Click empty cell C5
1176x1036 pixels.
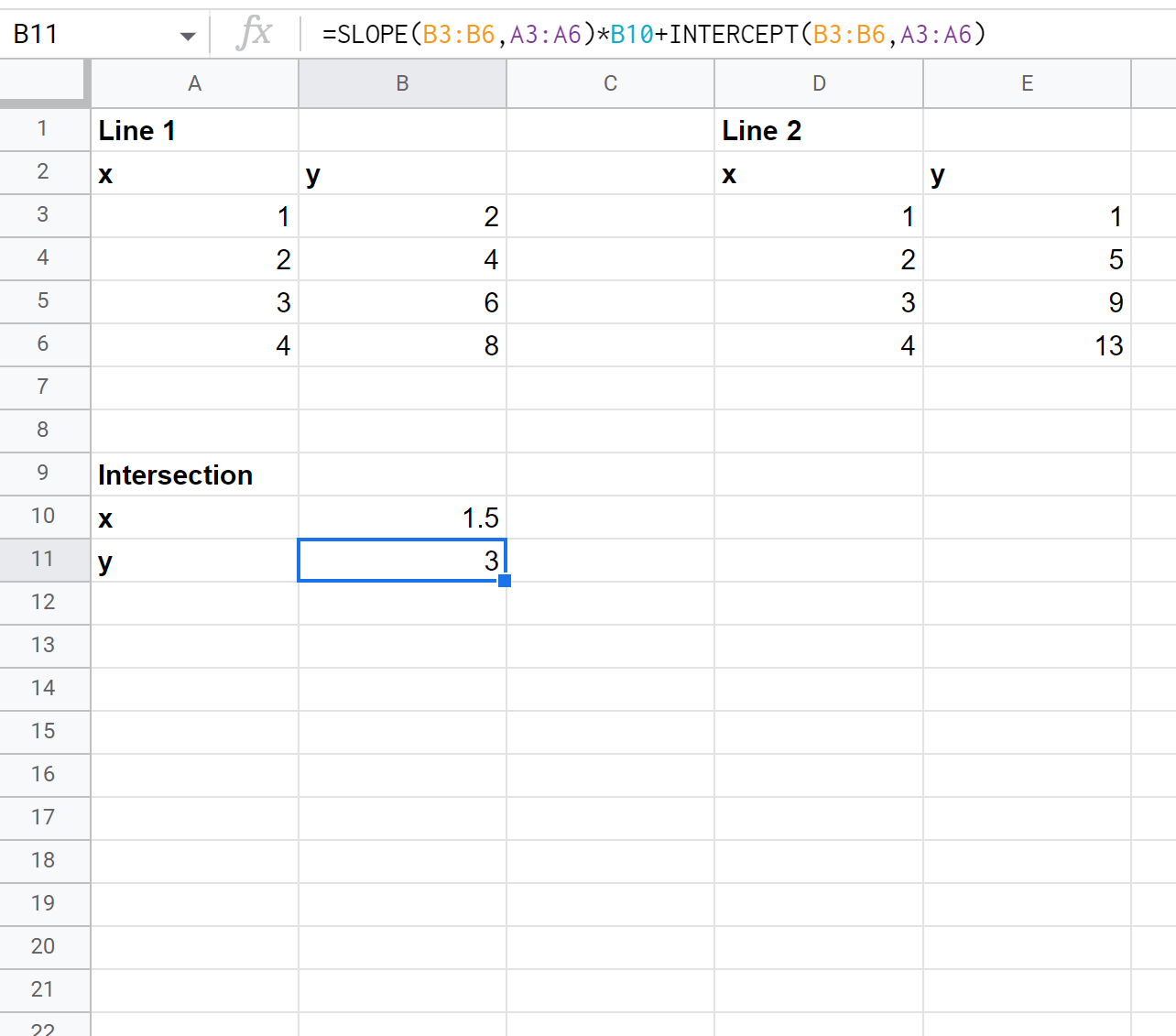point(610,301)
